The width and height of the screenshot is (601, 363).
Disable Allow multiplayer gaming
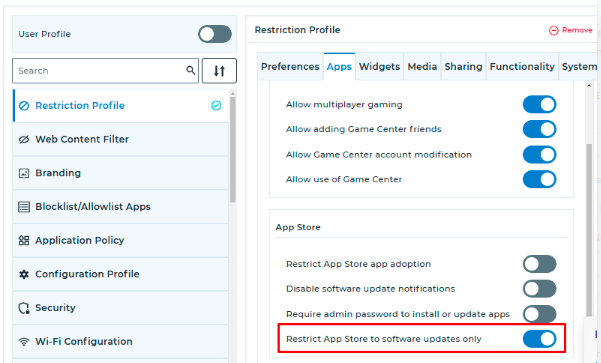pos(539,104)
